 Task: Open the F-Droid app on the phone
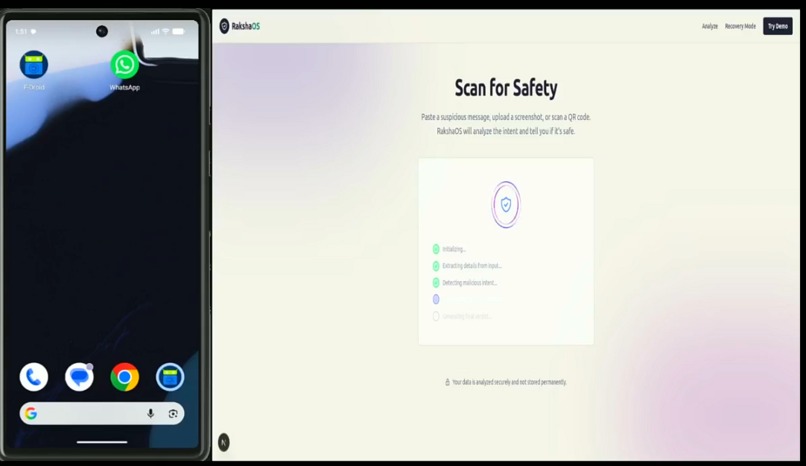pyautogui.click(x=34, y=65)
